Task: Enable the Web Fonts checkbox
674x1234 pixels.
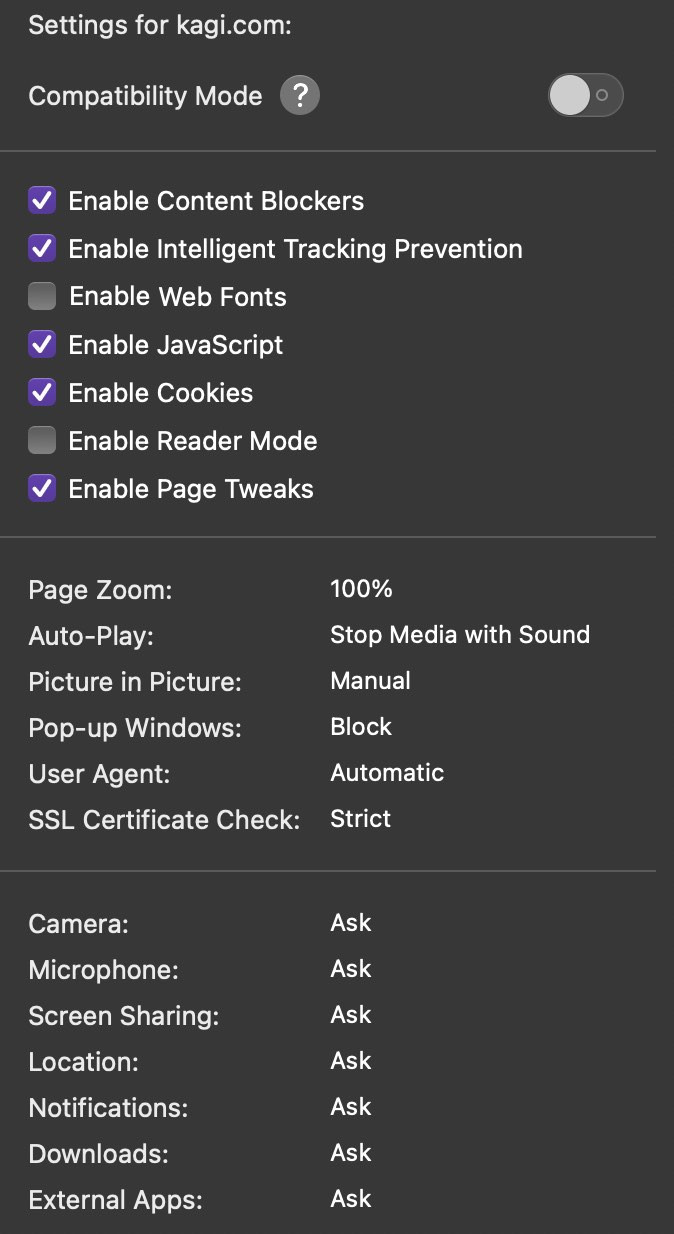Action: (42, 297)
